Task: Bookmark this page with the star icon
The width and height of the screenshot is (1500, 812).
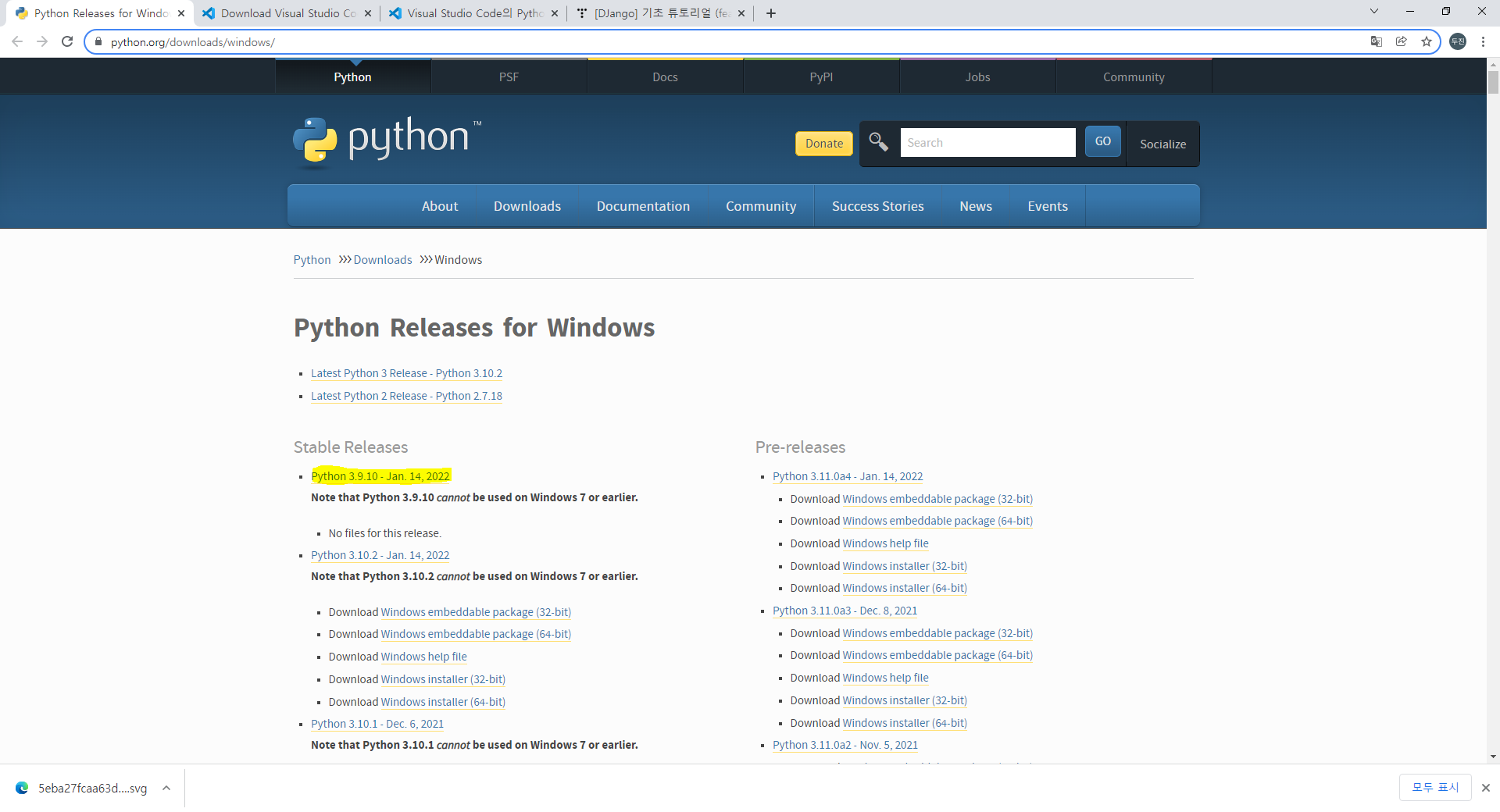Action: point(1427,41)
